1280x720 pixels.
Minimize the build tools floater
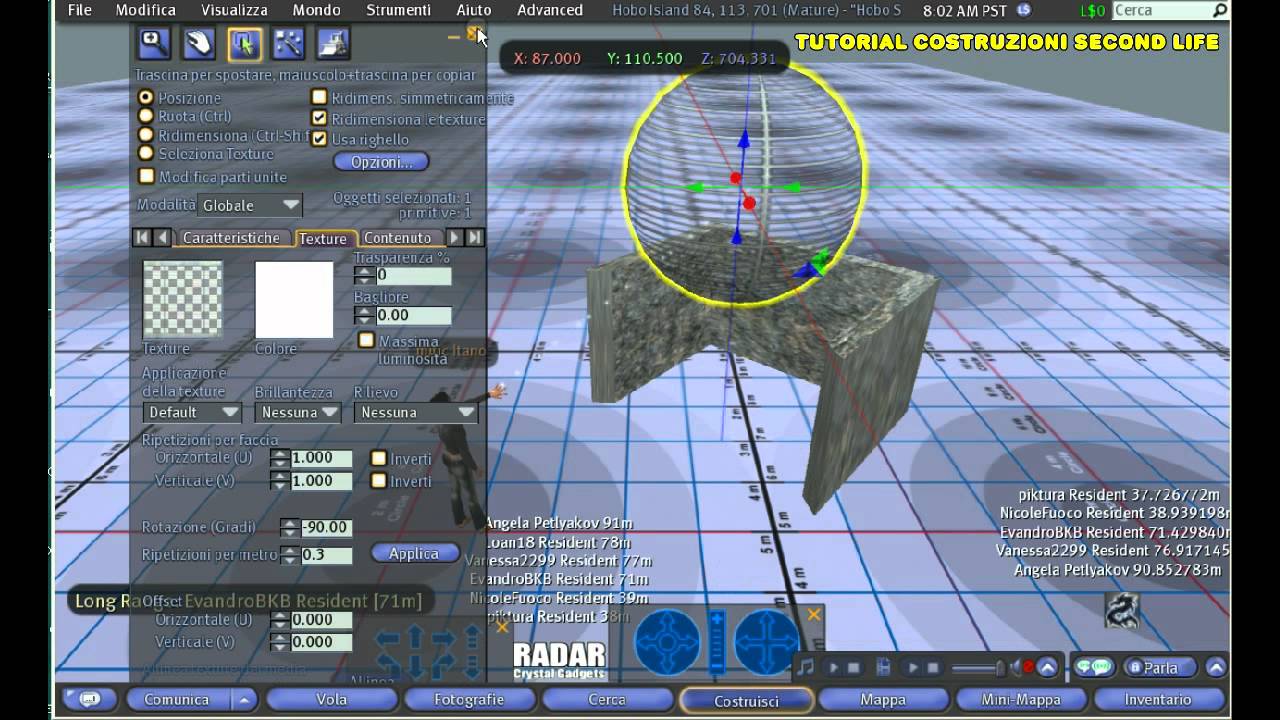[x=454, y=35]
